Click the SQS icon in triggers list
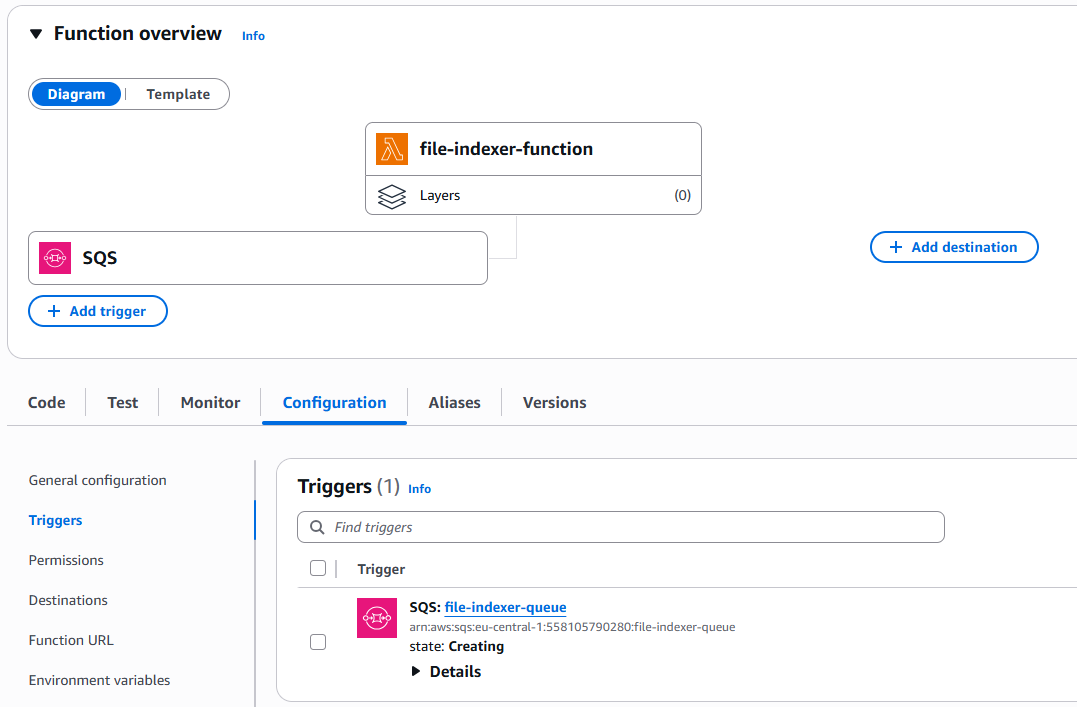1077x707 pixels. click(377, 618)
